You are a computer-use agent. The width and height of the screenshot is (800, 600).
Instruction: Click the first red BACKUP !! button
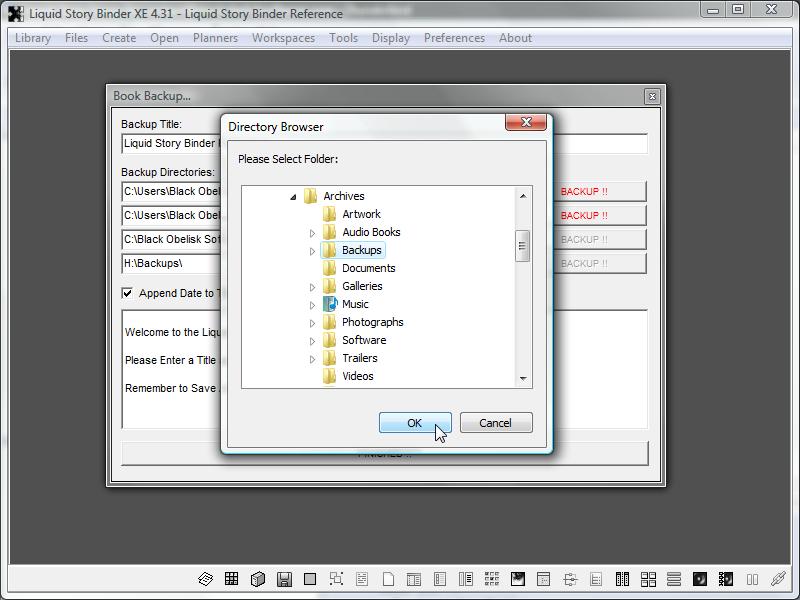pyautogui.click(x=598, y=191)
